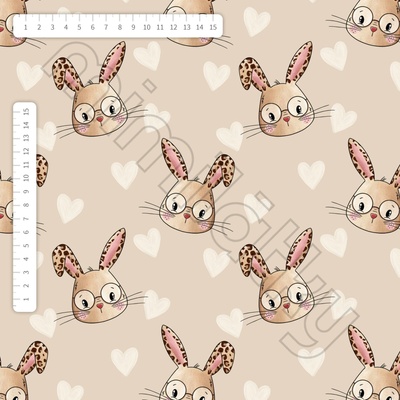This screenshot has width=400, height=400.
Task: Click number 13 on the vertical ruler
Action: pos(26,138)
